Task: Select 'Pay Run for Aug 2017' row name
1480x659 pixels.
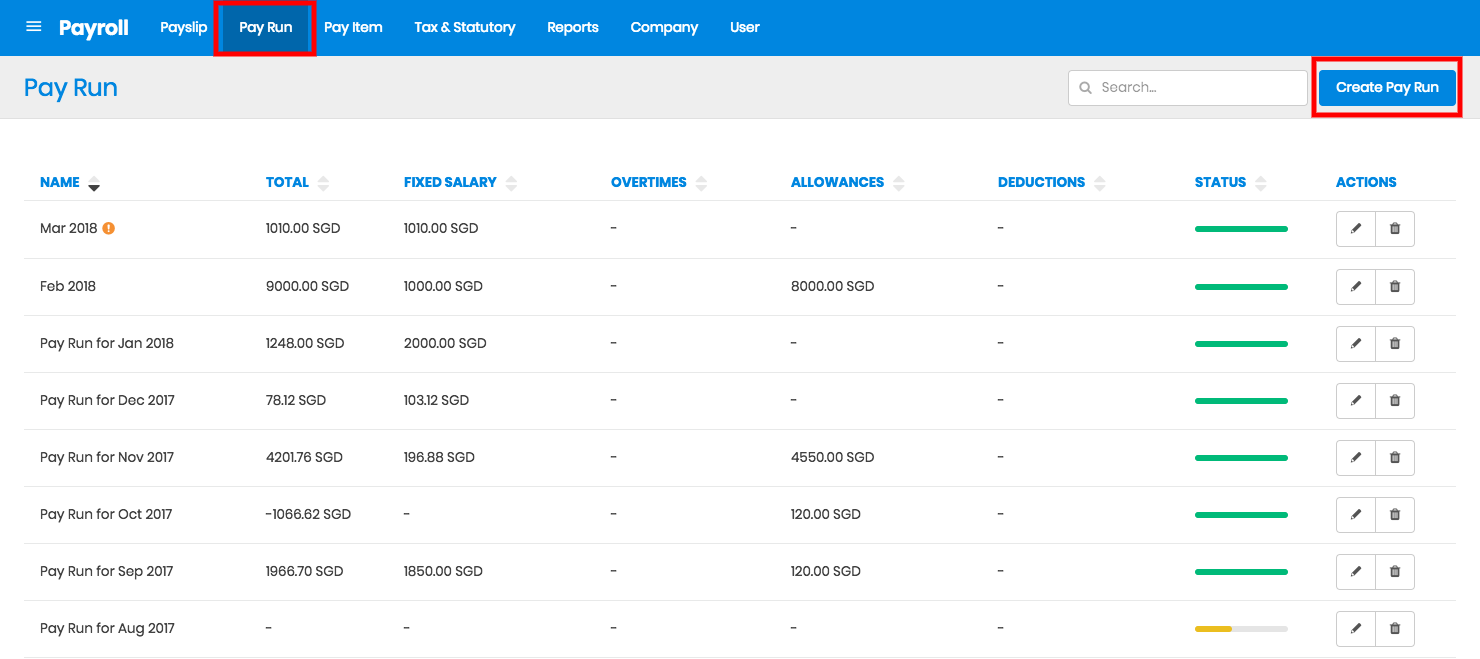Action: click(107, 628)
